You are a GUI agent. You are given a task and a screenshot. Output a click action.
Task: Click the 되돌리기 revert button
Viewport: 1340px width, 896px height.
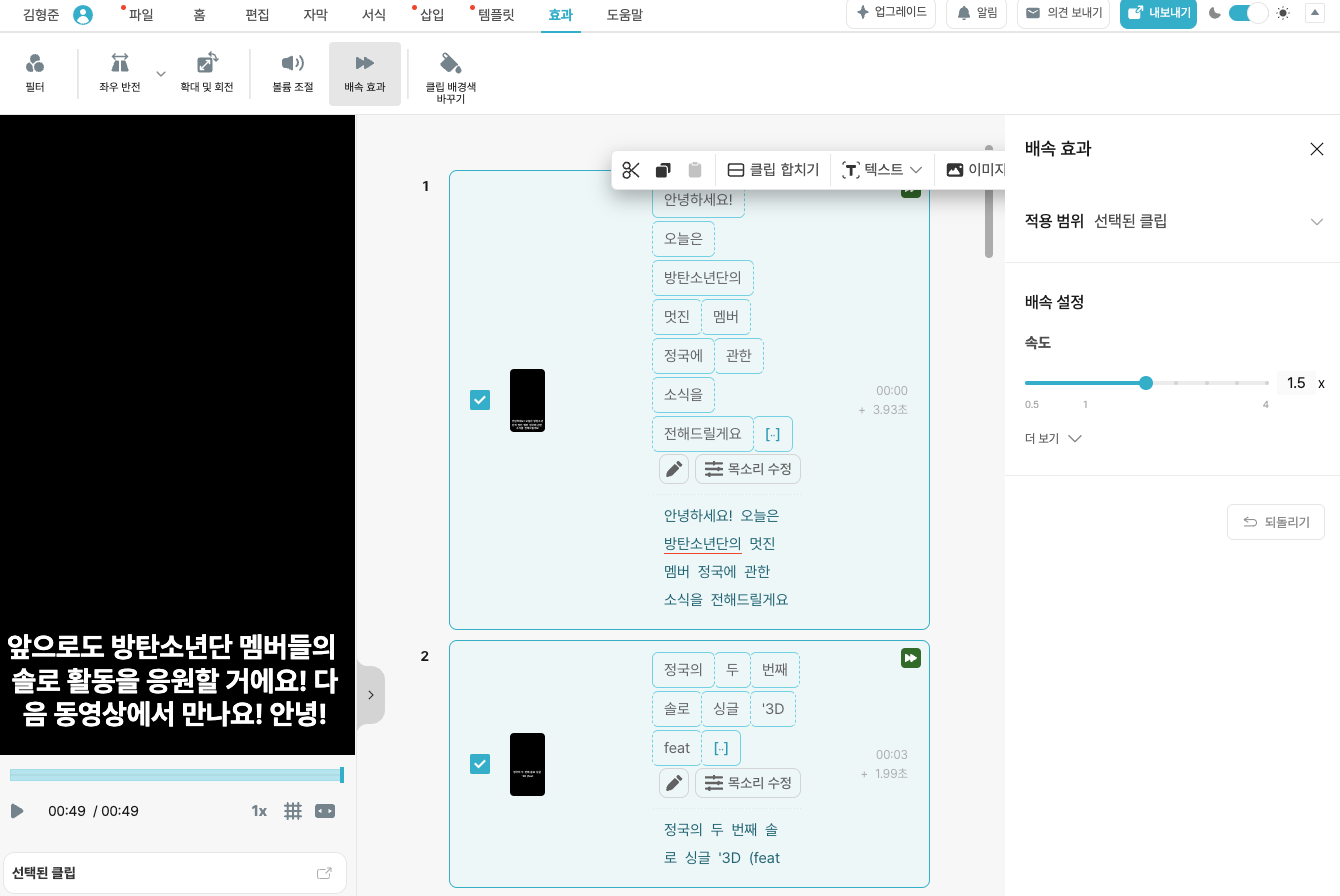pyautogui.click(x=1276, y=522)
